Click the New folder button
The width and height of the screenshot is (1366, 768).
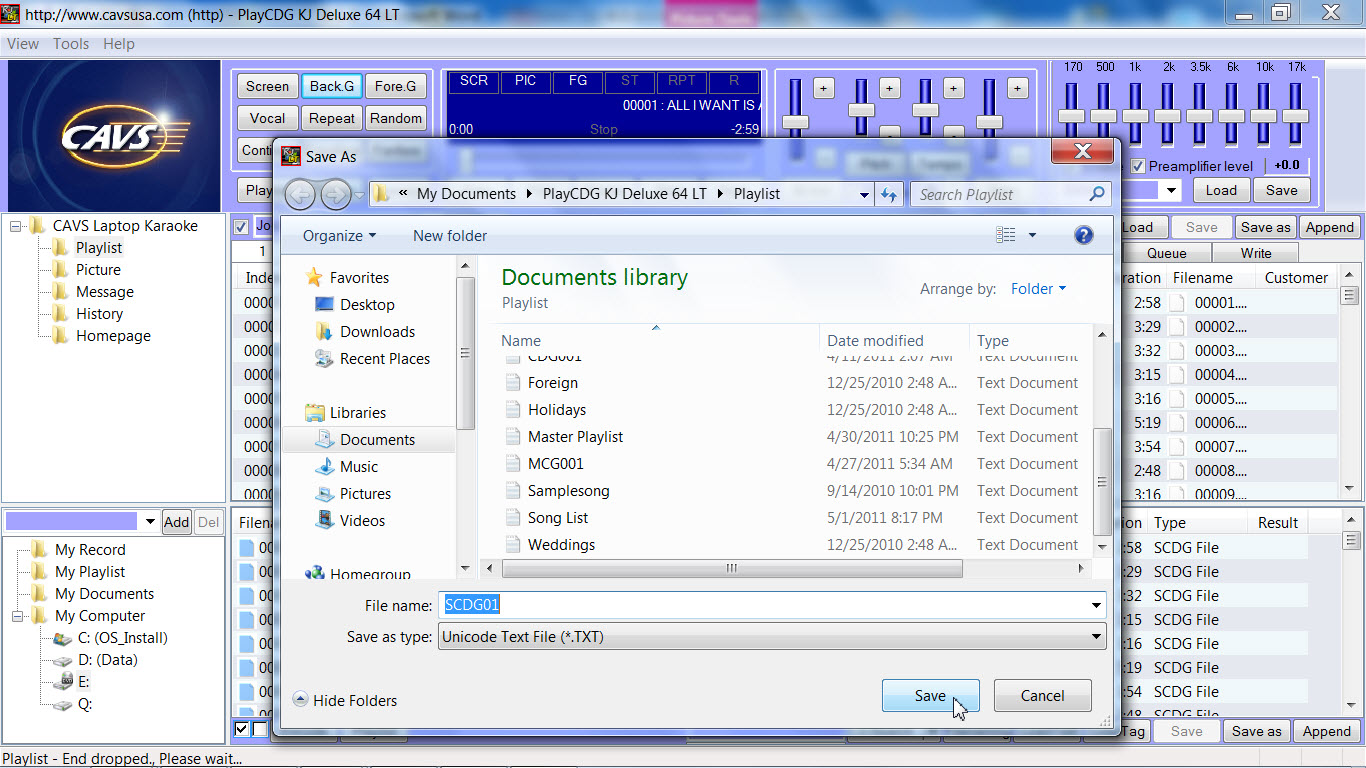450,236
